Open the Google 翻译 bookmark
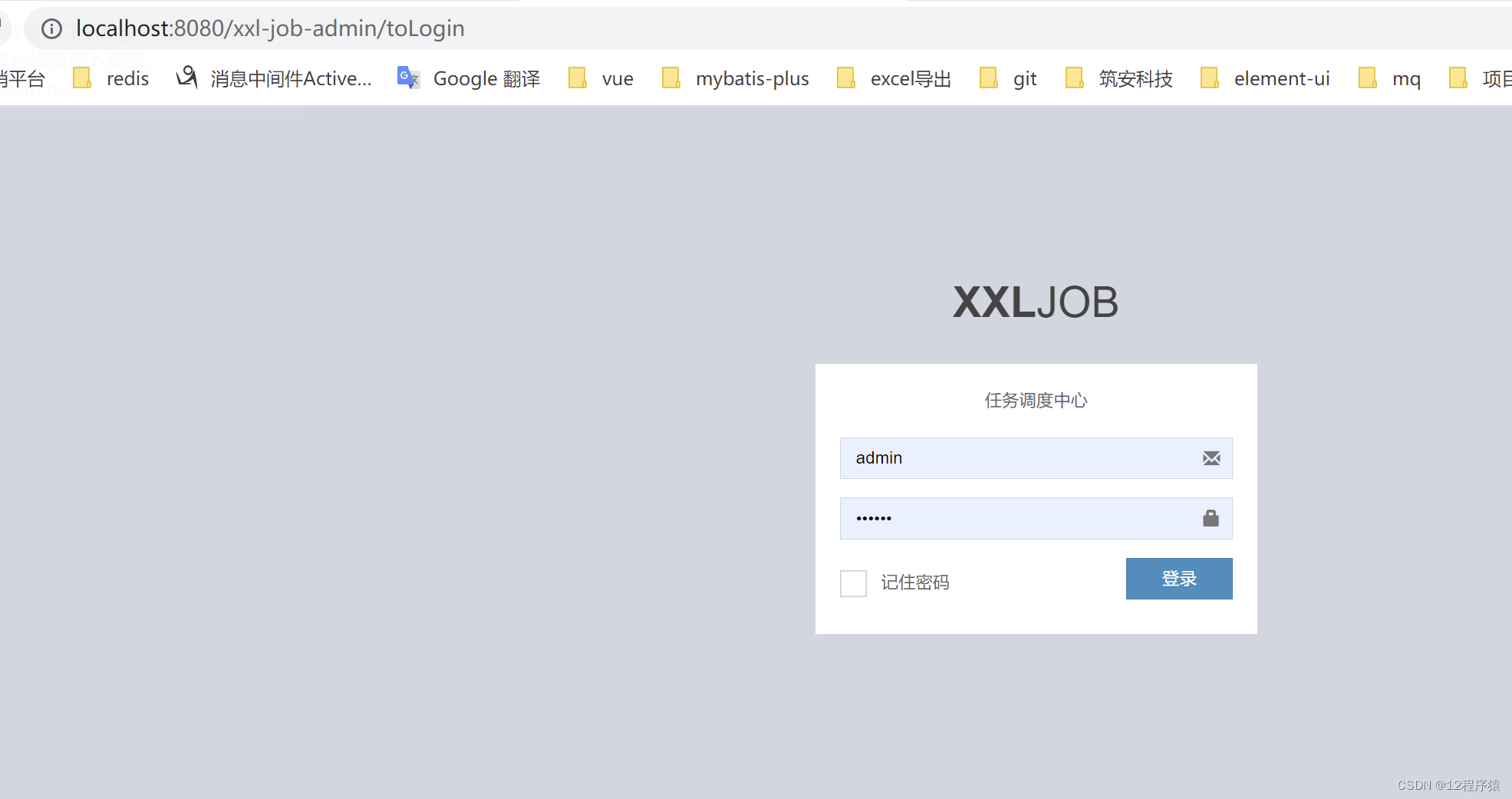The height and width of the screenshot is (799, 1512). coord(469,78)
